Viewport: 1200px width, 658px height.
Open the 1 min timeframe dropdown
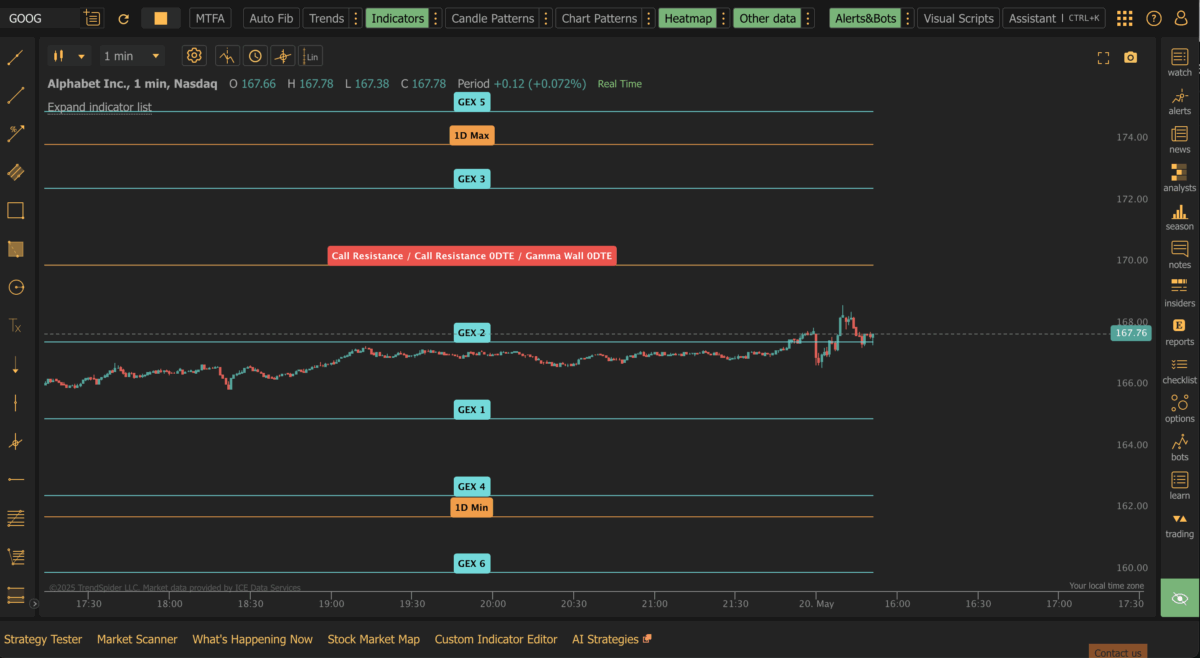[x=132, y=56]
